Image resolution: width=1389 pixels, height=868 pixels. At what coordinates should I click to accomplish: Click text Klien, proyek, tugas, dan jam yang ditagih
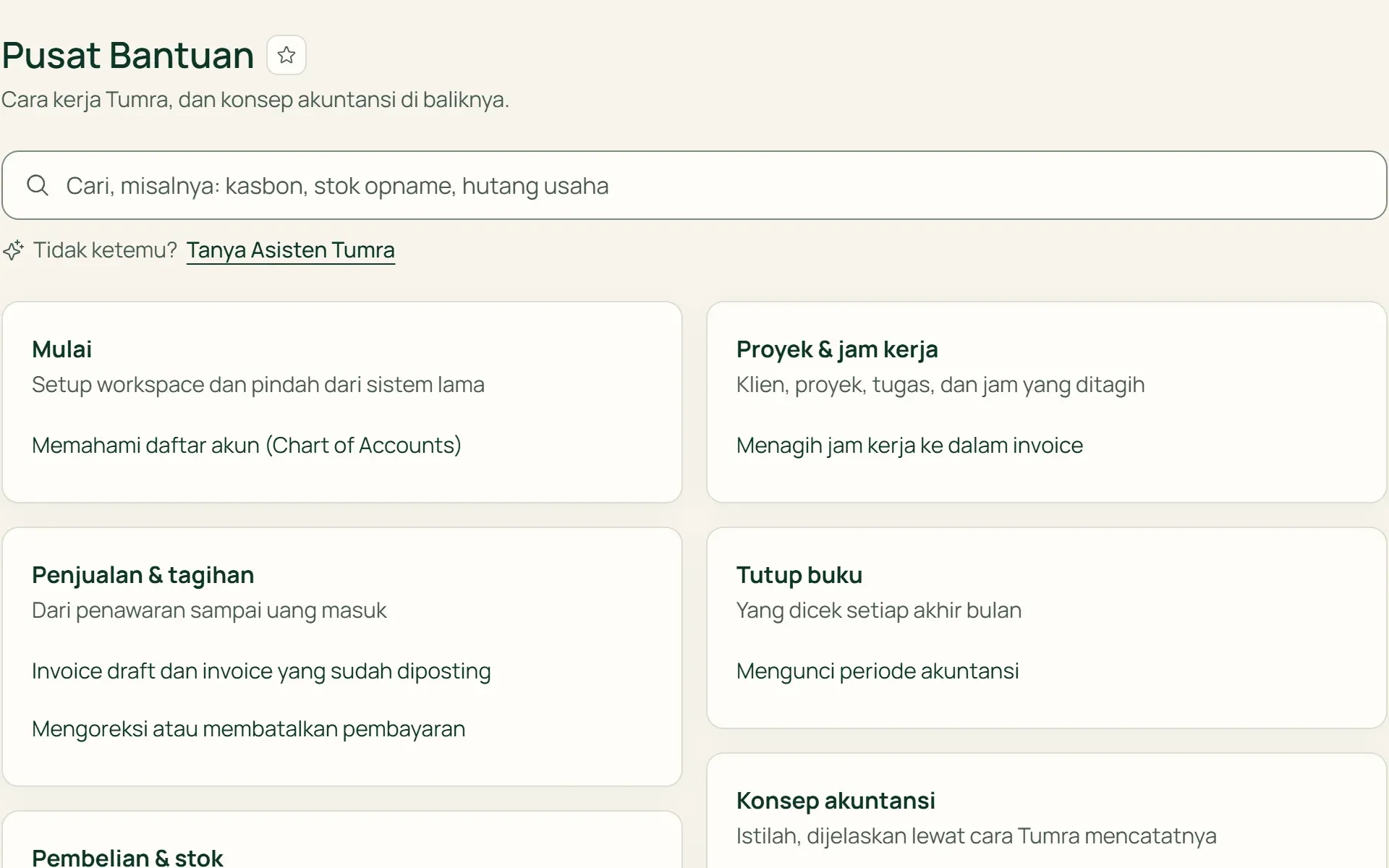click(x=940, y=385)
